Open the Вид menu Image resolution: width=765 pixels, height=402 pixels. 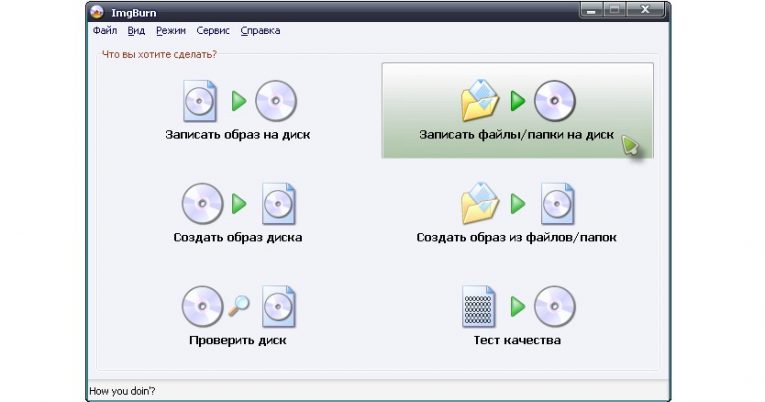[136, 31]
